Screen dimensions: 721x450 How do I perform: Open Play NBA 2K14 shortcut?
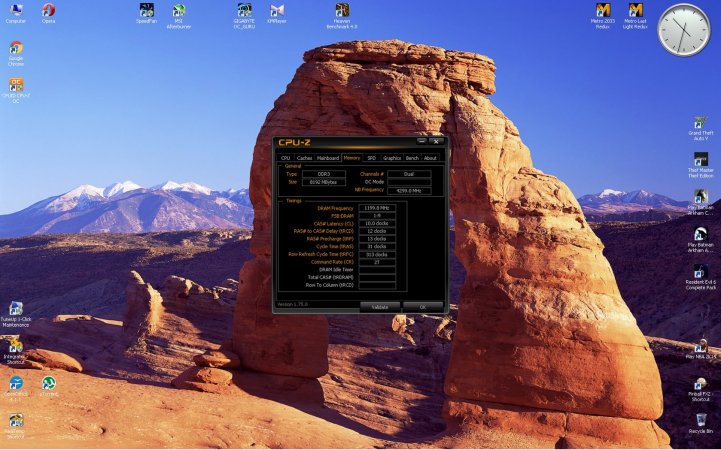(701, 349)
